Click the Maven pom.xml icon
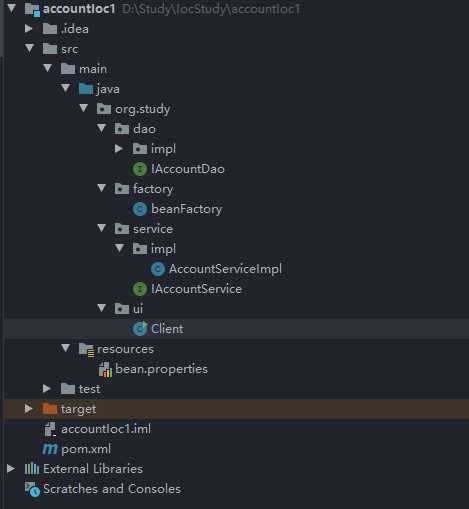 [x=50, y=449]
